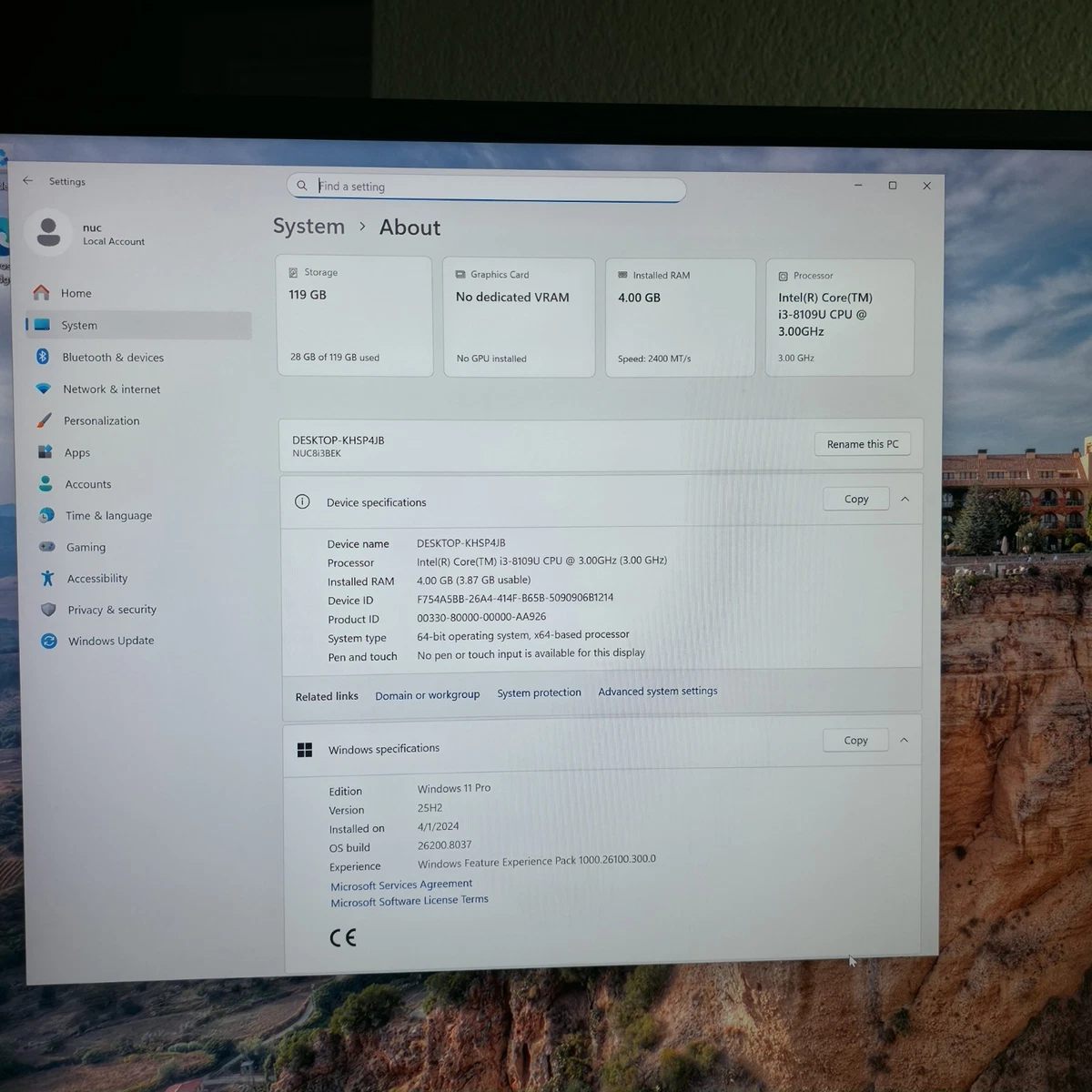Click the Windows 11 Pro edition text
Screen dimensions: 1092x1092
click(x=454, y=788)
